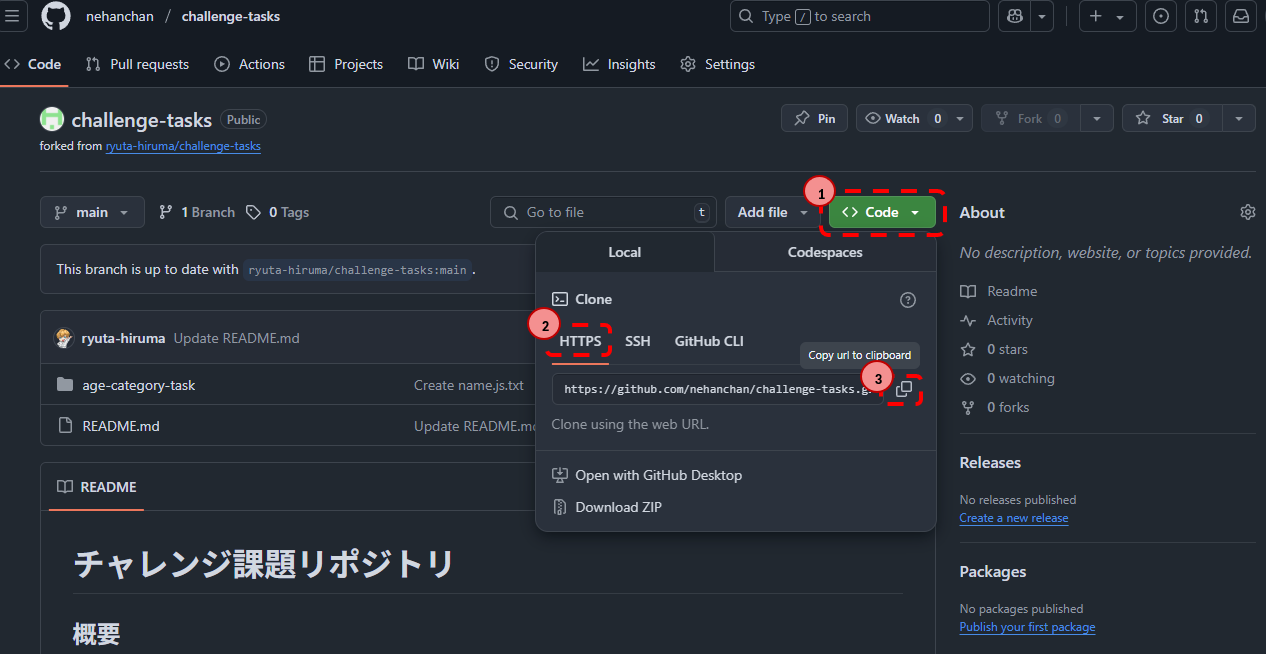The image size is (1266, 654).
Task: Open the create new plus menu
Action: [x=1107, y=16]
